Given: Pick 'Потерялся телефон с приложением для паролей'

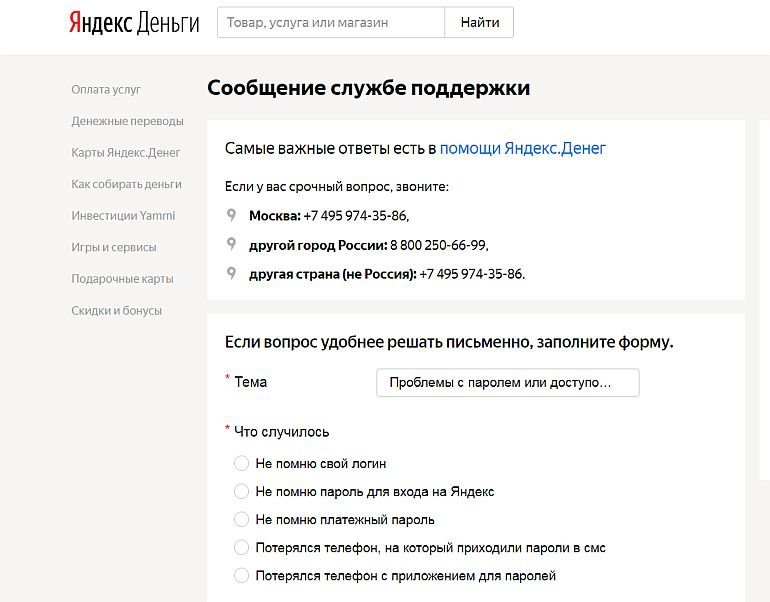Looking at the screenshot, I should (x=241, y=575).
